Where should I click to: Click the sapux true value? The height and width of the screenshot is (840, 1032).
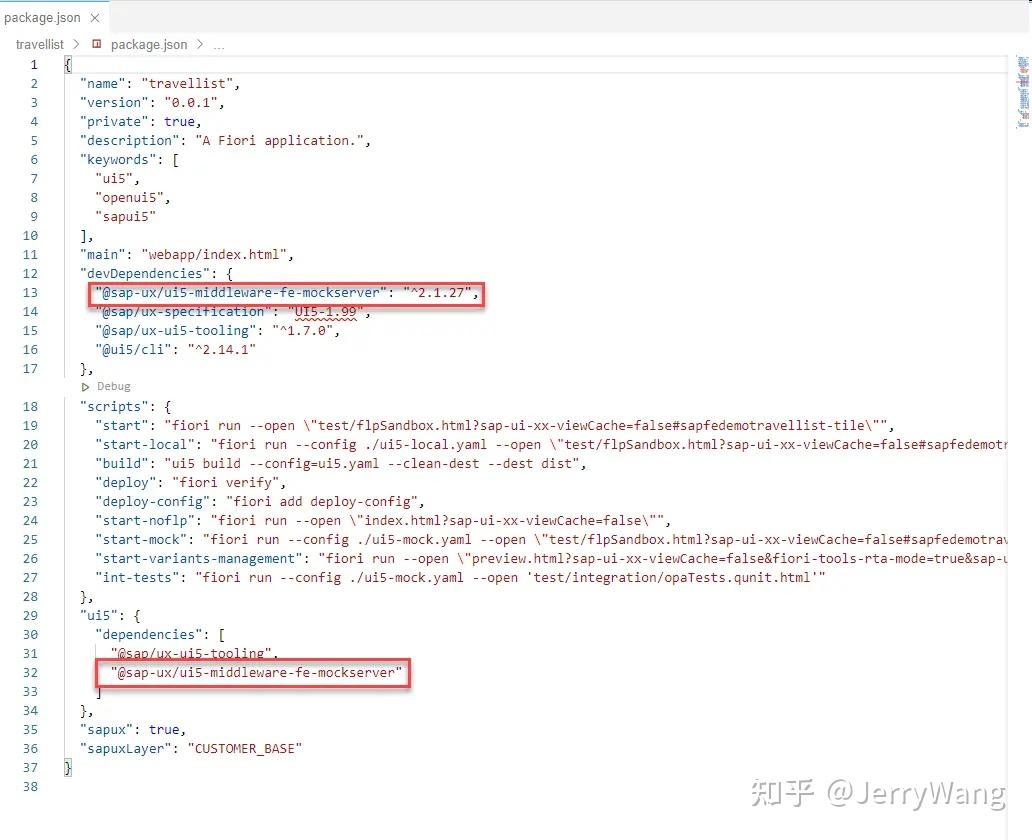point(163,729)
